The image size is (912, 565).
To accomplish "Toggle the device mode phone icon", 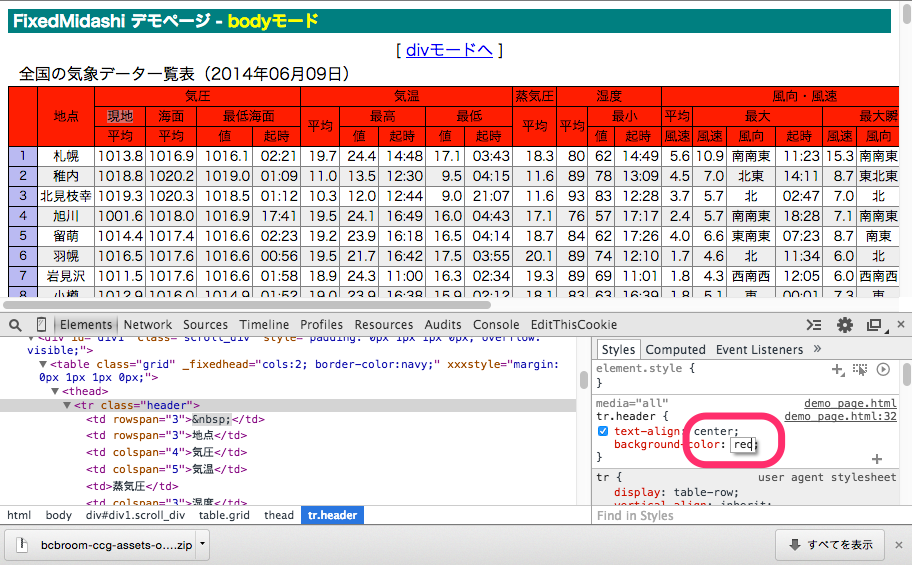I will point(41,324).
